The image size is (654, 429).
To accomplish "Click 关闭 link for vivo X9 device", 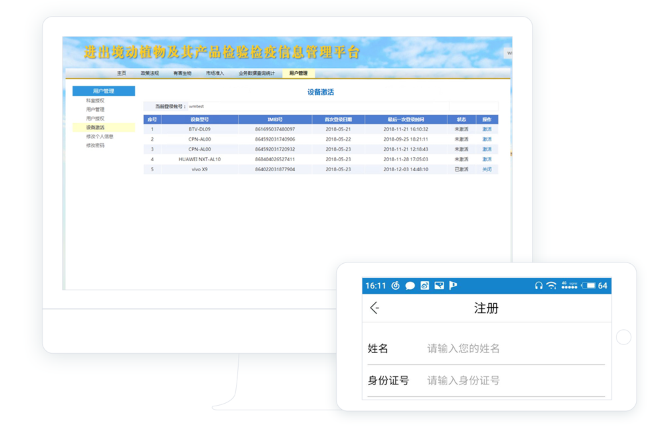I will coord(487,169).
